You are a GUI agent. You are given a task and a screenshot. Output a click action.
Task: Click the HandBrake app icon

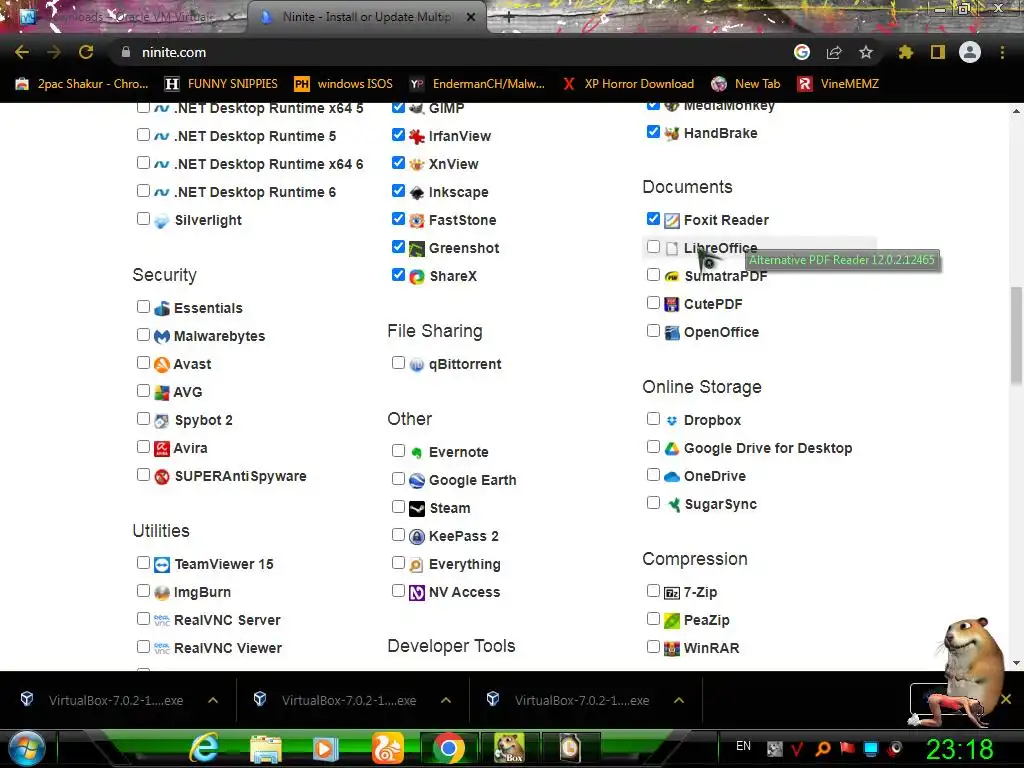point(671,133)
